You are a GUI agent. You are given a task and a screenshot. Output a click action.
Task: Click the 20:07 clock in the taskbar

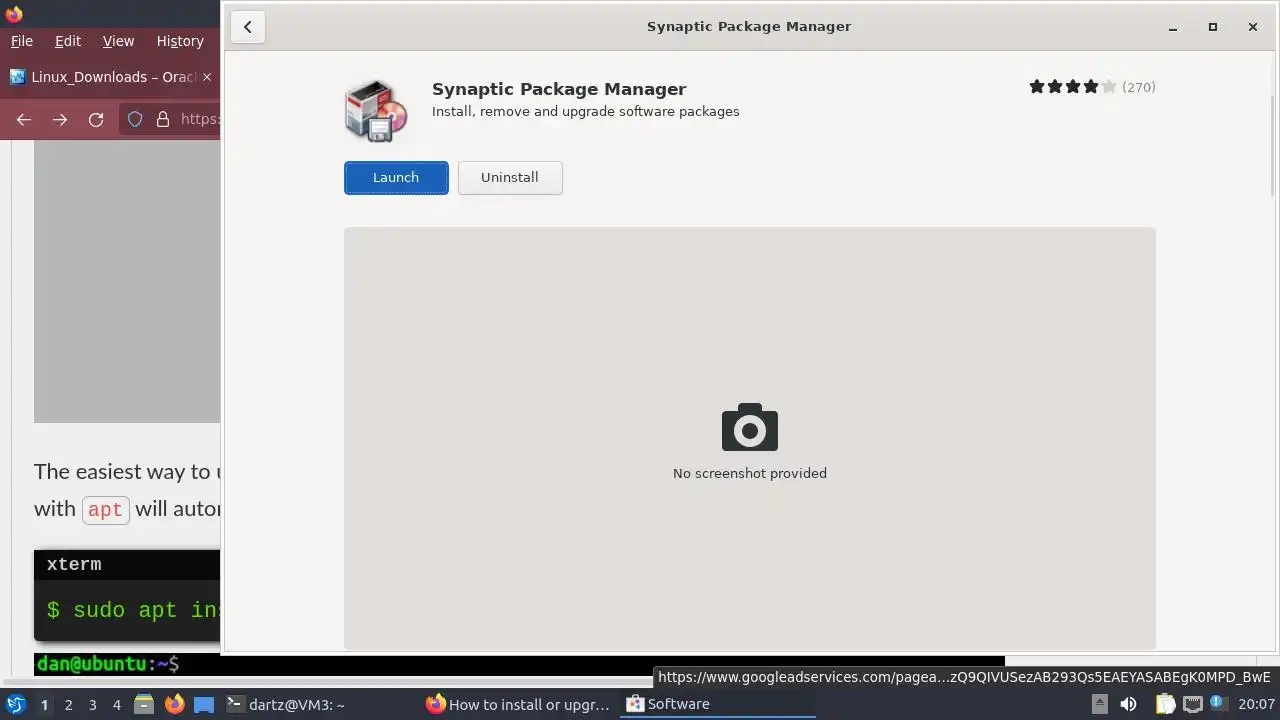1256,704
